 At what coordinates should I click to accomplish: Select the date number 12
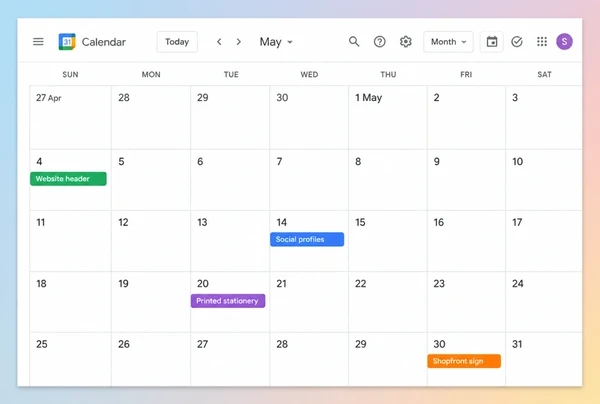point(123,222)
